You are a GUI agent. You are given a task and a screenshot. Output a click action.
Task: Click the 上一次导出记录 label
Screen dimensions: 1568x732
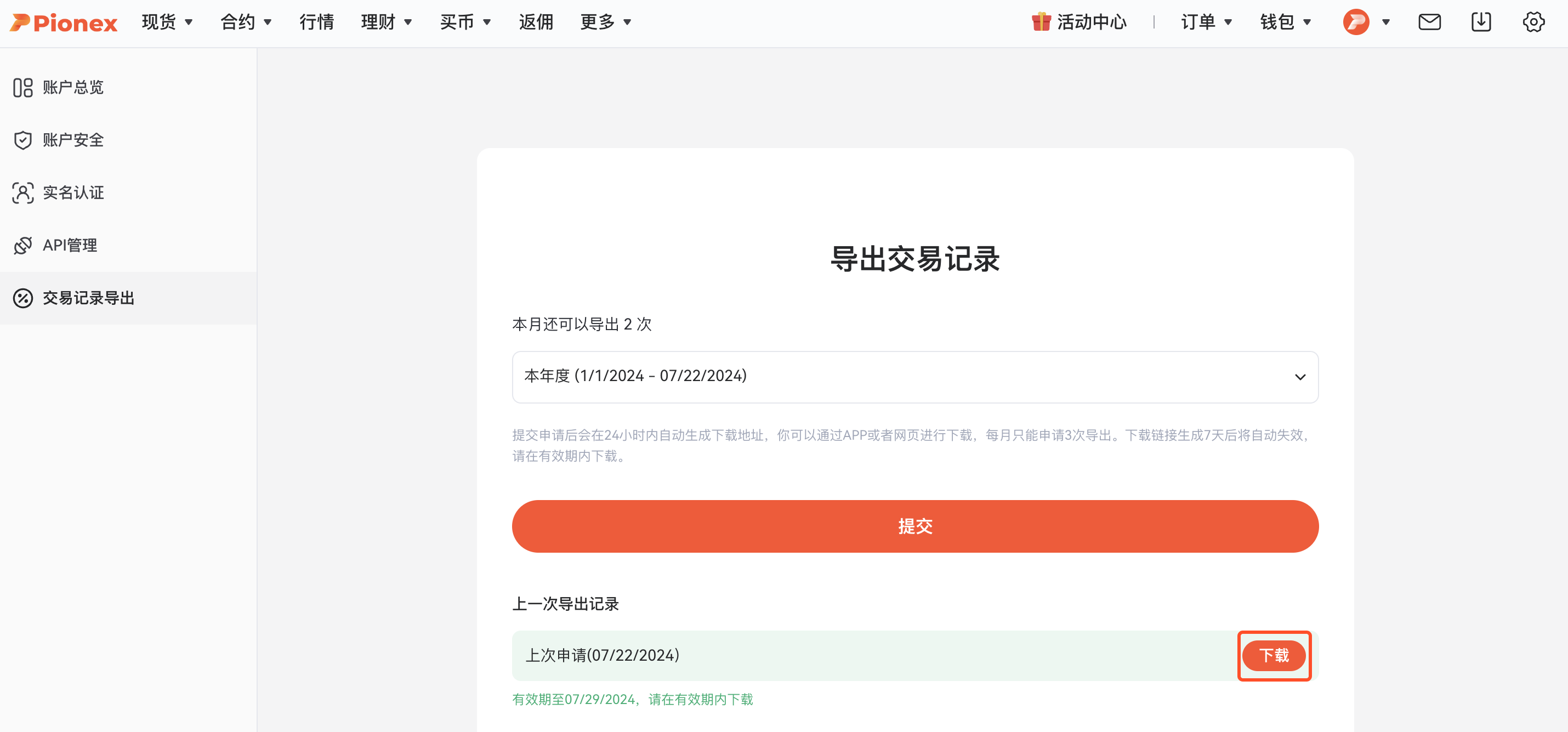[x=565, y=604]
